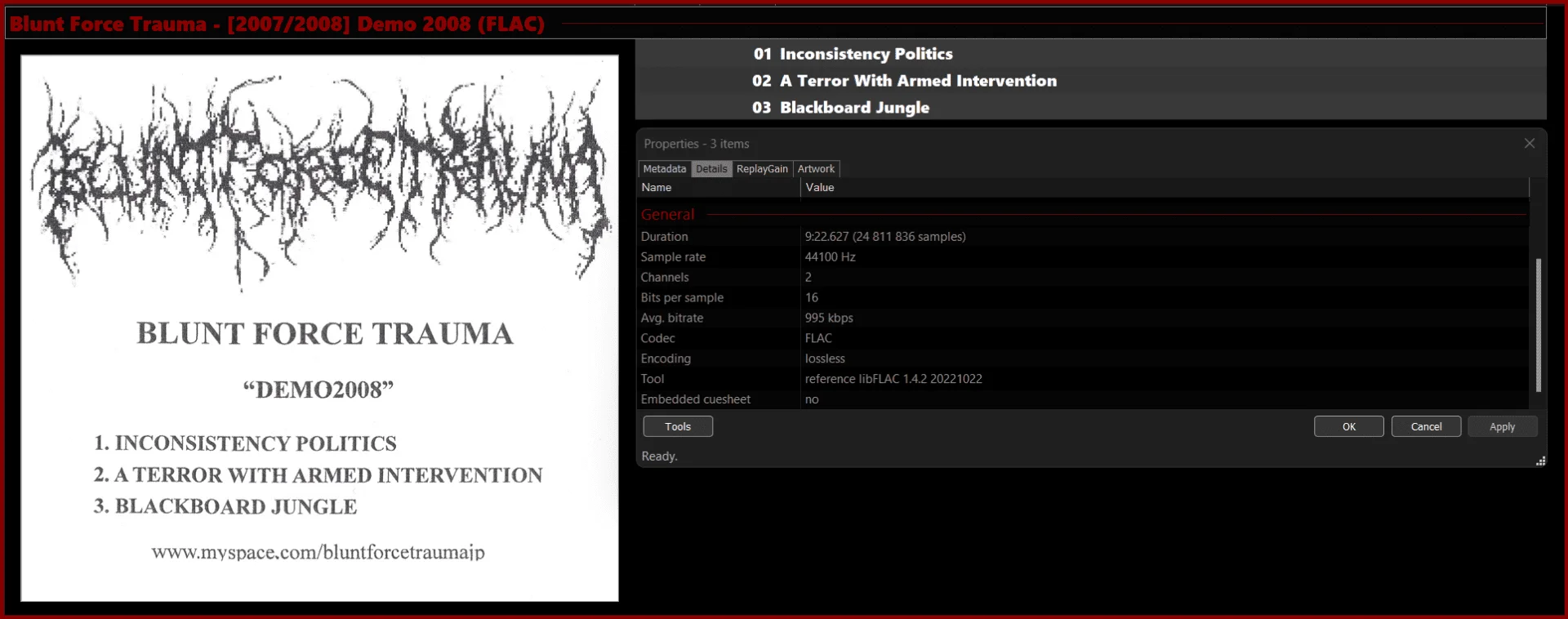
Task: Click the Ready status text
Action: click(x=659, y=456)
